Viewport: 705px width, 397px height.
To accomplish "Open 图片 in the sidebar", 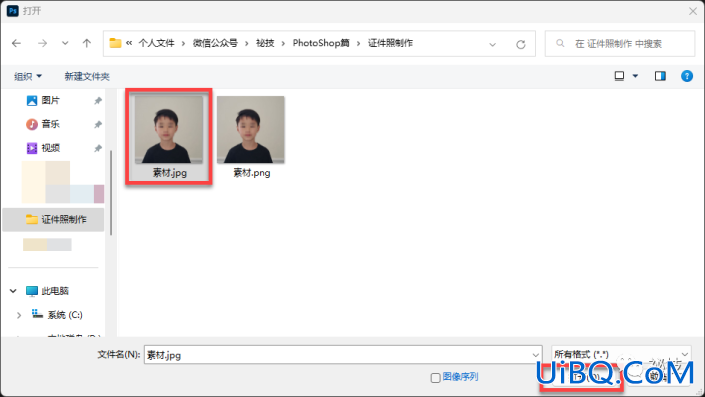I will (50, 100).
